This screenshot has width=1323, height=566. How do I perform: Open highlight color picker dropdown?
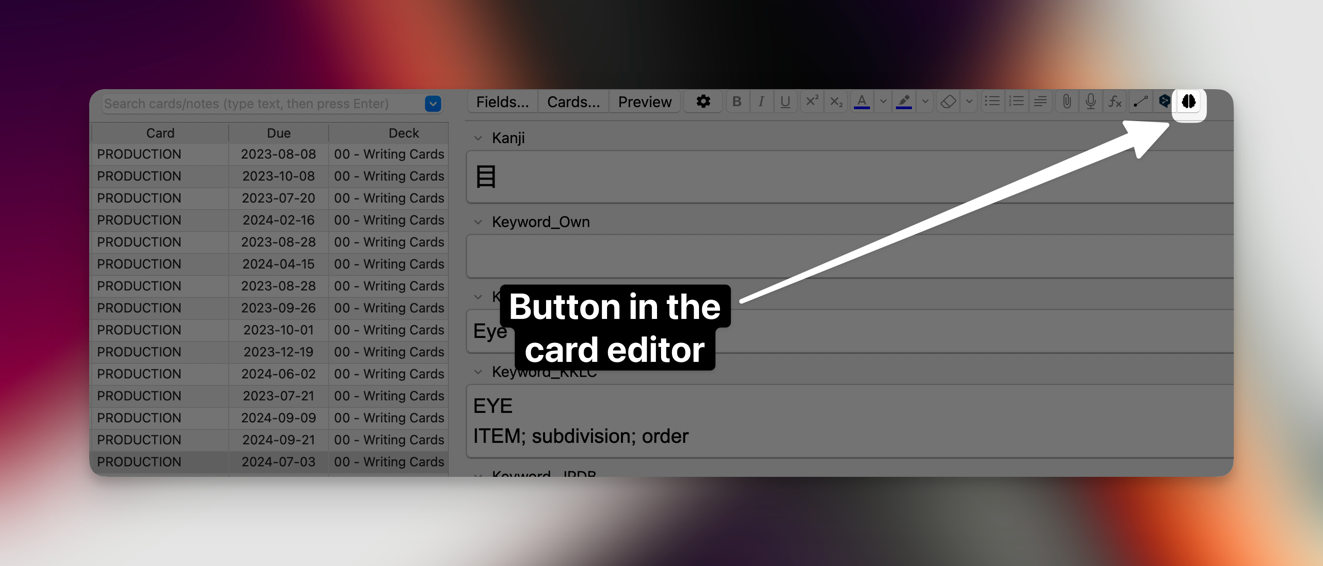pyautogui.click(x=925, y=102)
